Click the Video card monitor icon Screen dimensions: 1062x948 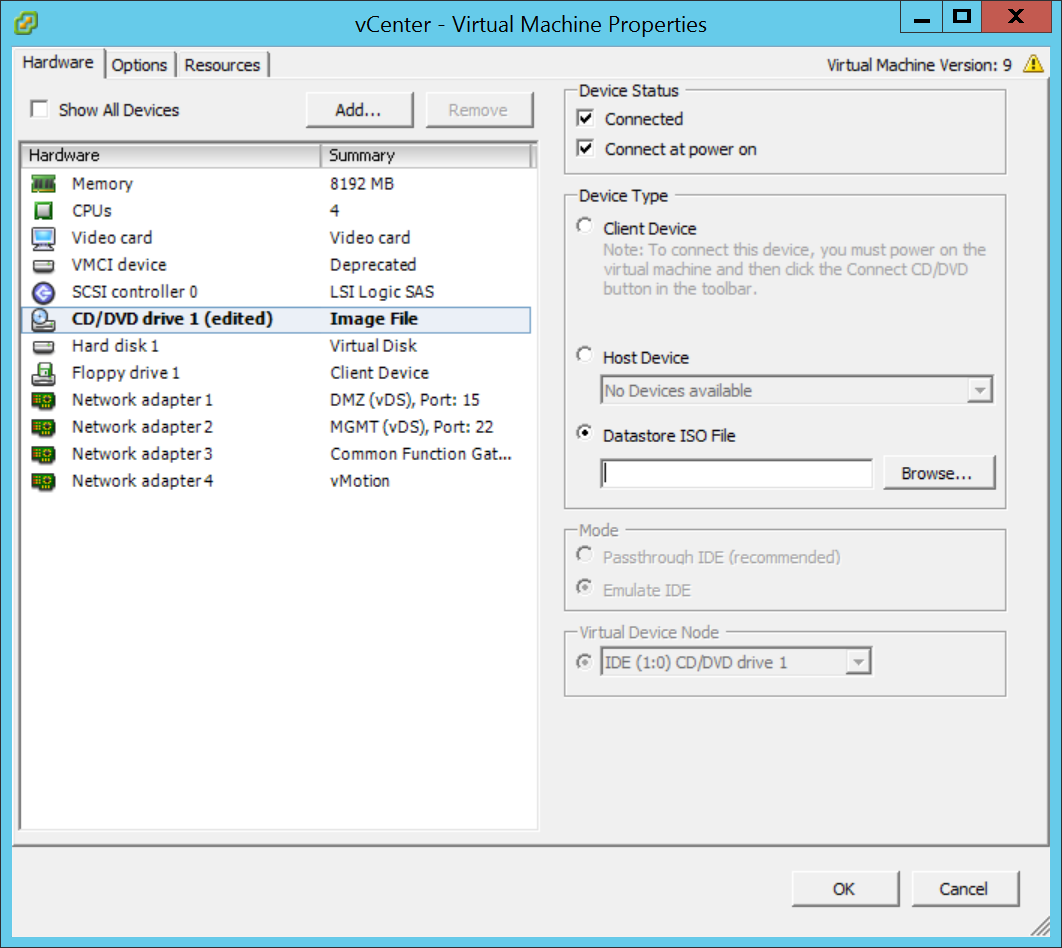43,238
